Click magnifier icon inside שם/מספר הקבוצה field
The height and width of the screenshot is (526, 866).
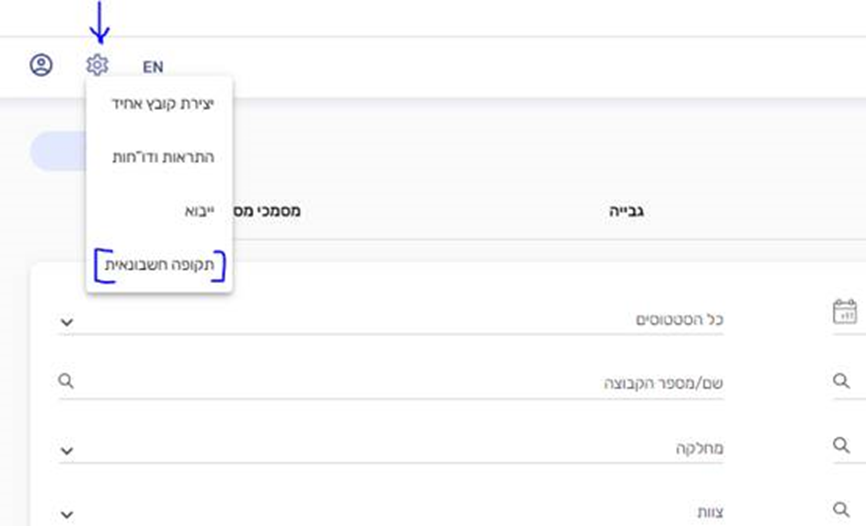(67, 381)
